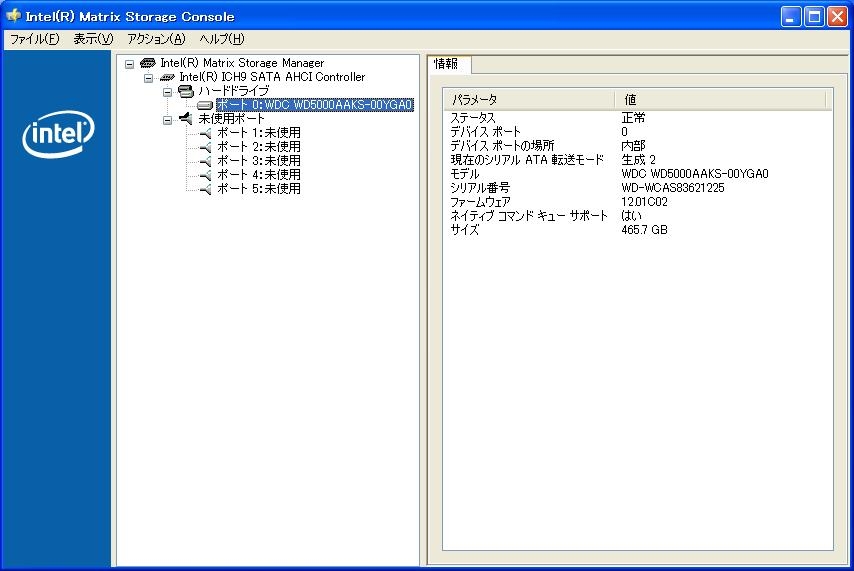Maximize the Matrix Storage Console window
This screenshot has height=571, width=854.
(x=814, y=17)
